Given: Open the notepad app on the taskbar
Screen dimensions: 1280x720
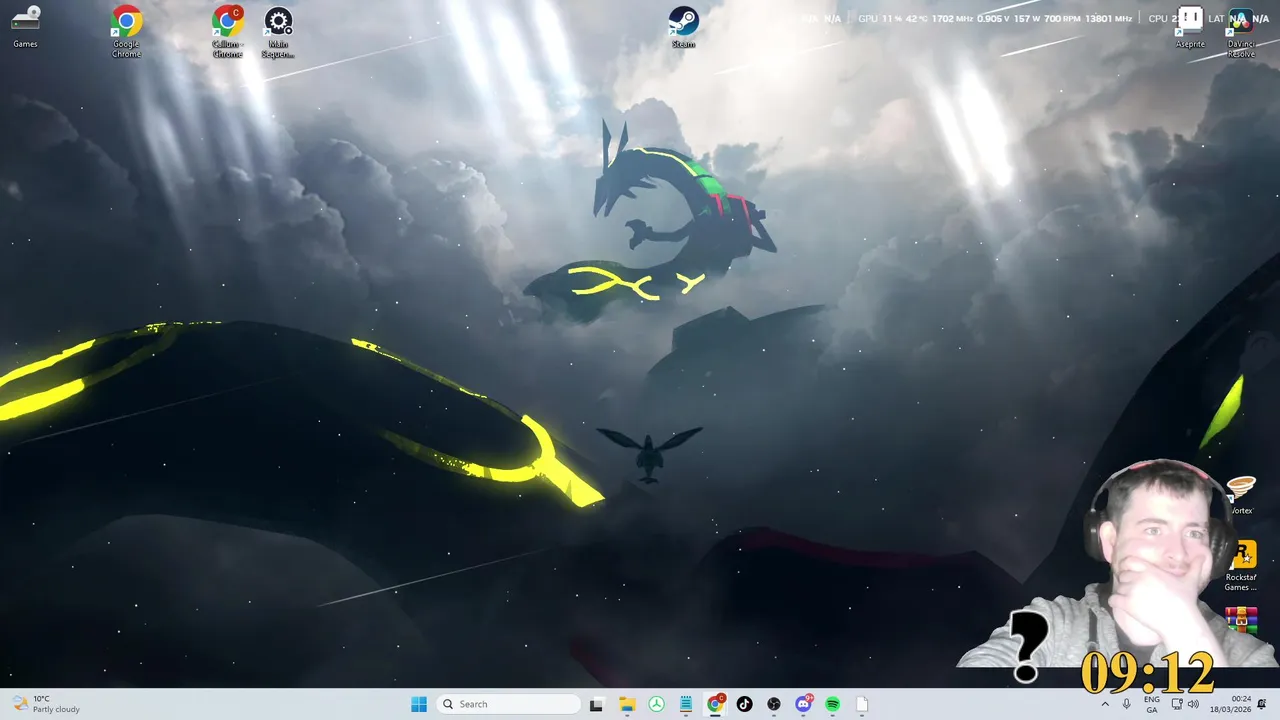Looking at the screenshot, I should click(685, 704).
